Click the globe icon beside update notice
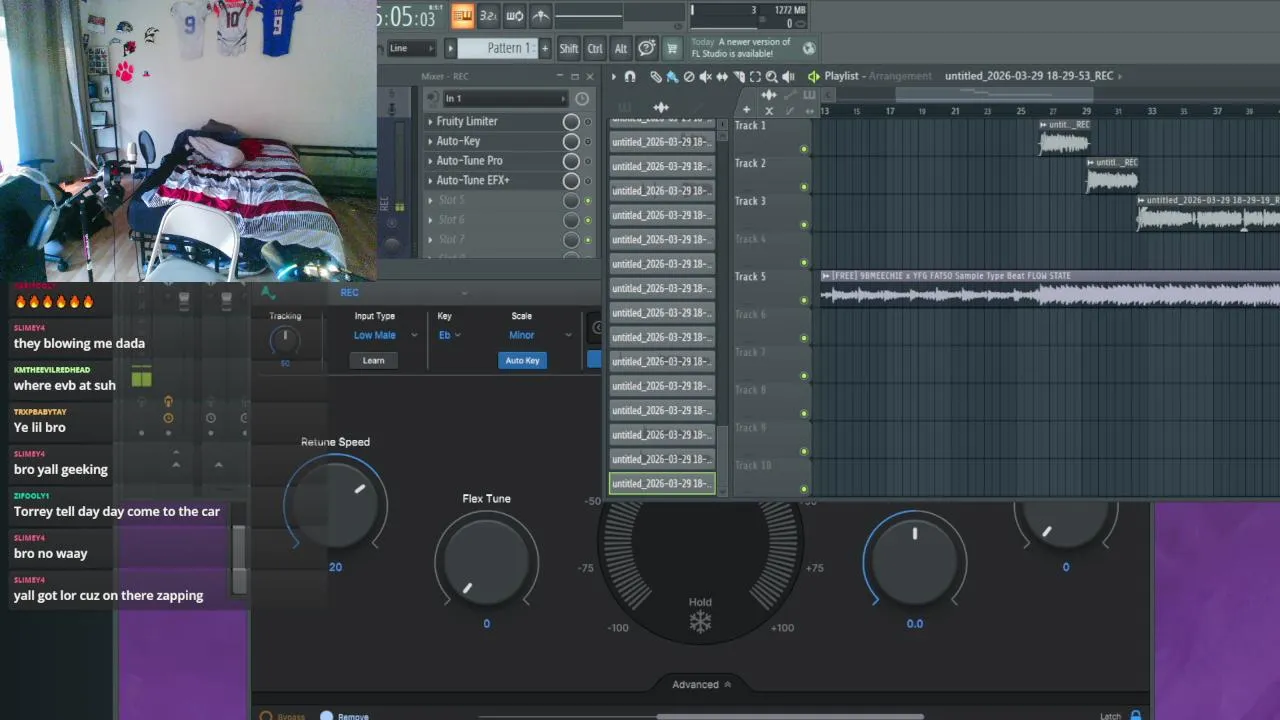Image resolution: width=1280 pixels, height=720 pixels. click(808, 48)
